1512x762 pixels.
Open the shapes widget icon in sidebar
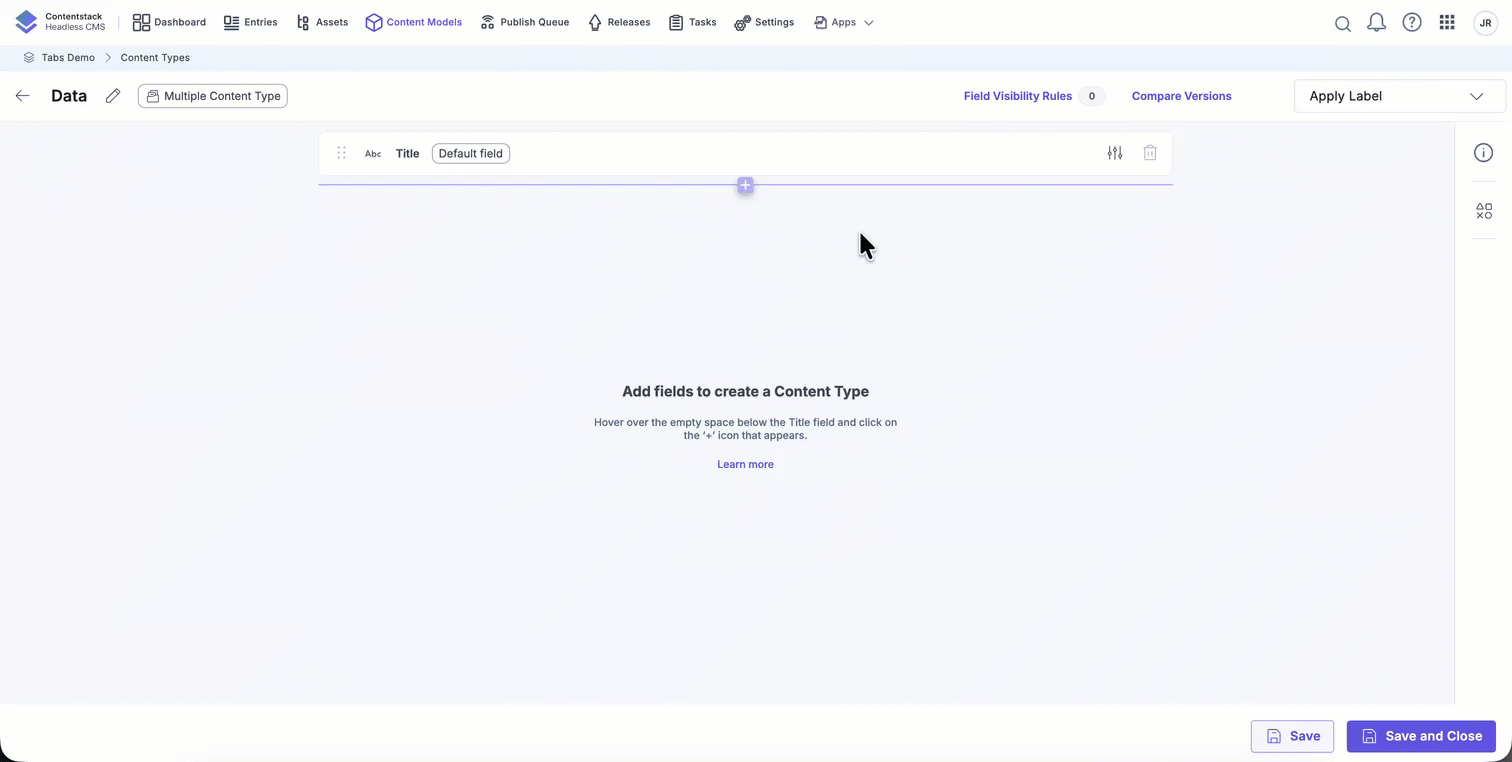(1484, 211)
